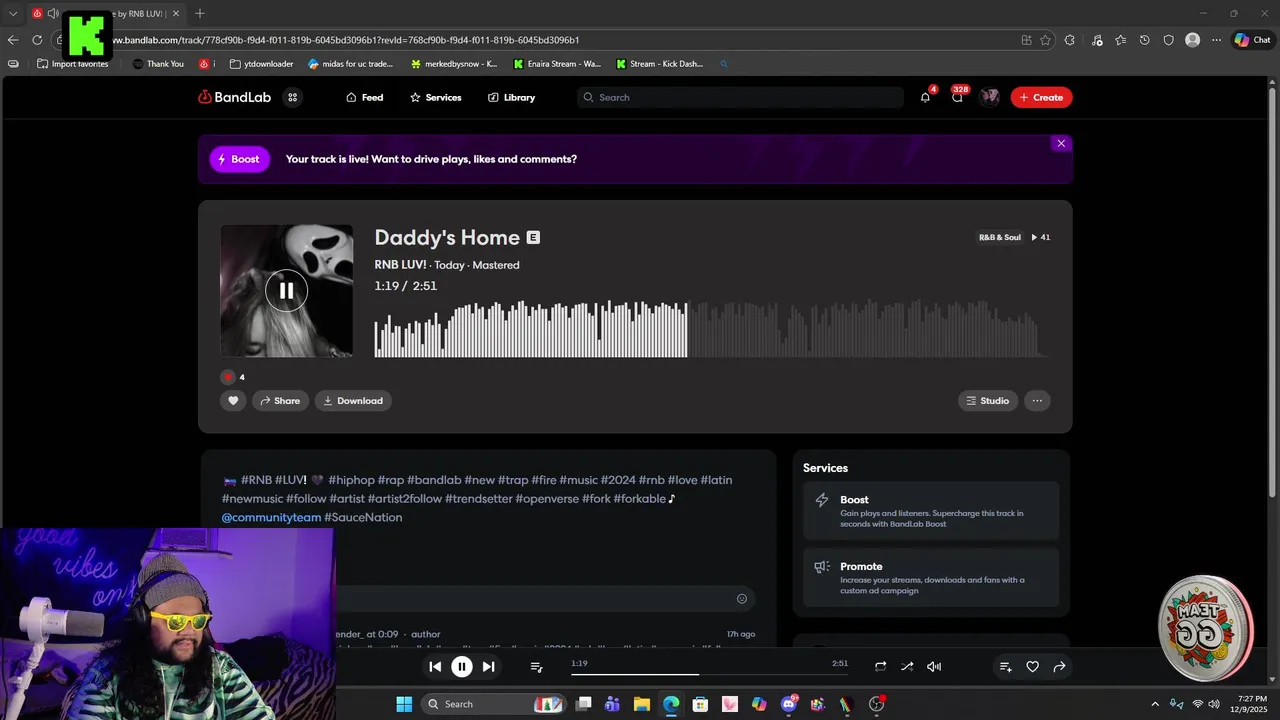Image resolution: width=1280 pixels, height=720 pixels.
Task: Open the ytdownloader bookmark
Action: 261,64
